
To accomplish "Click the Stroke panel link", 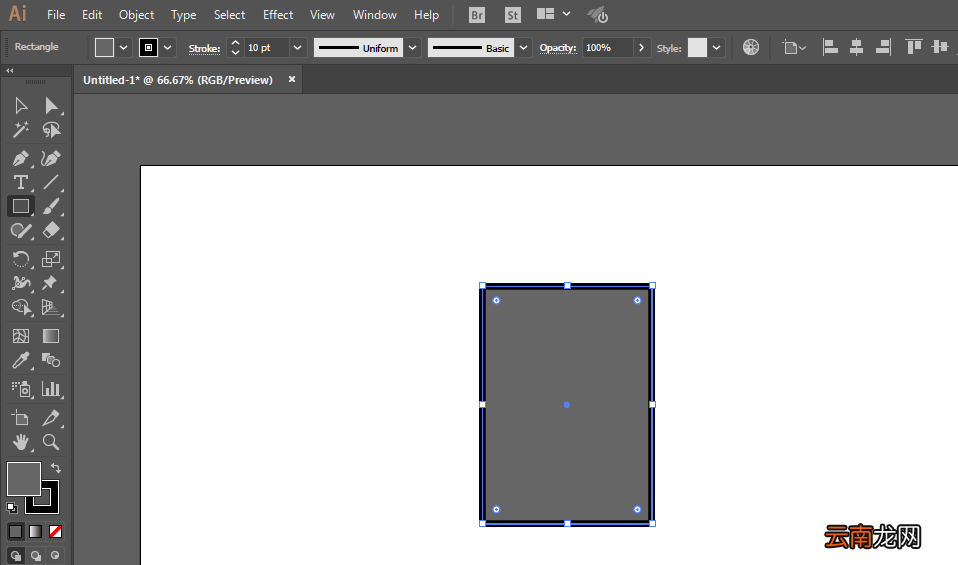I will 204,48.
